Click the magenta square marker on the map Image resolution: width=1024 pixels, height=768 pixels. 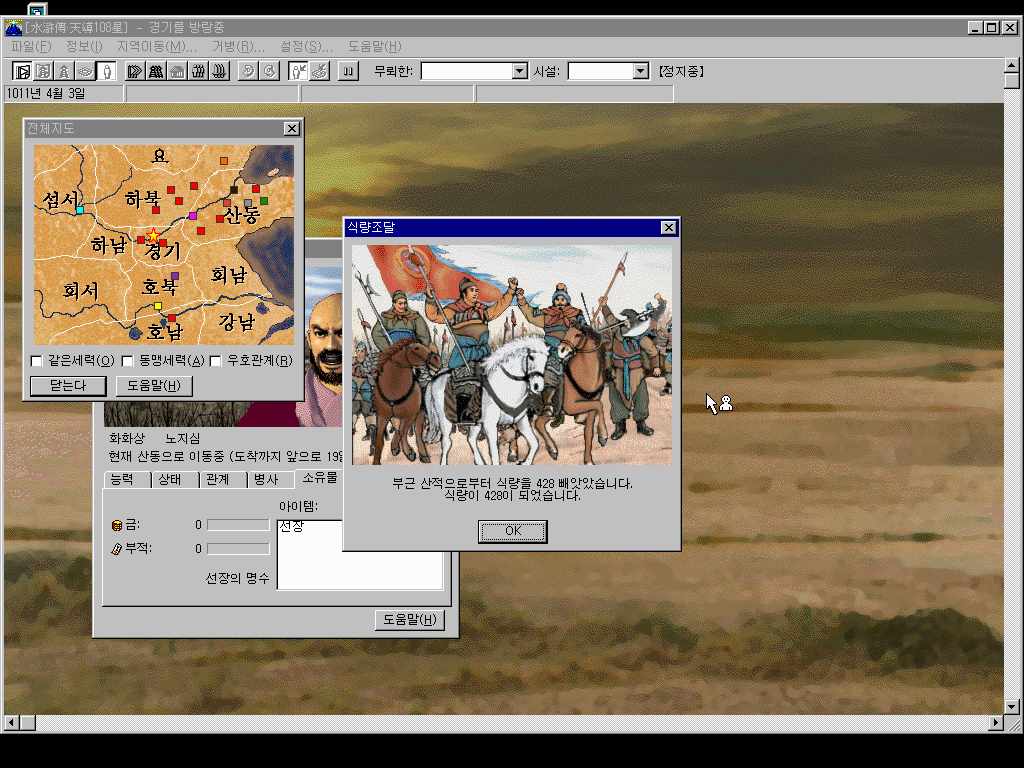(193, 216)
